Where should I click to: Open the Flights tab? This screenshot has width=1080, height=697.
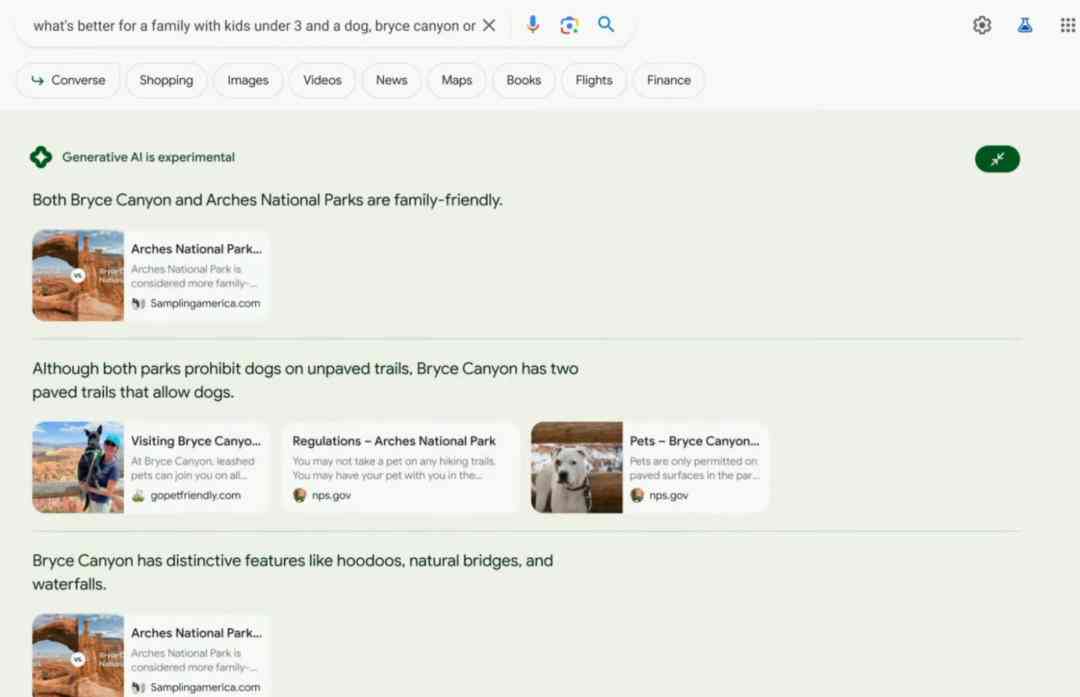coord(594,80)
